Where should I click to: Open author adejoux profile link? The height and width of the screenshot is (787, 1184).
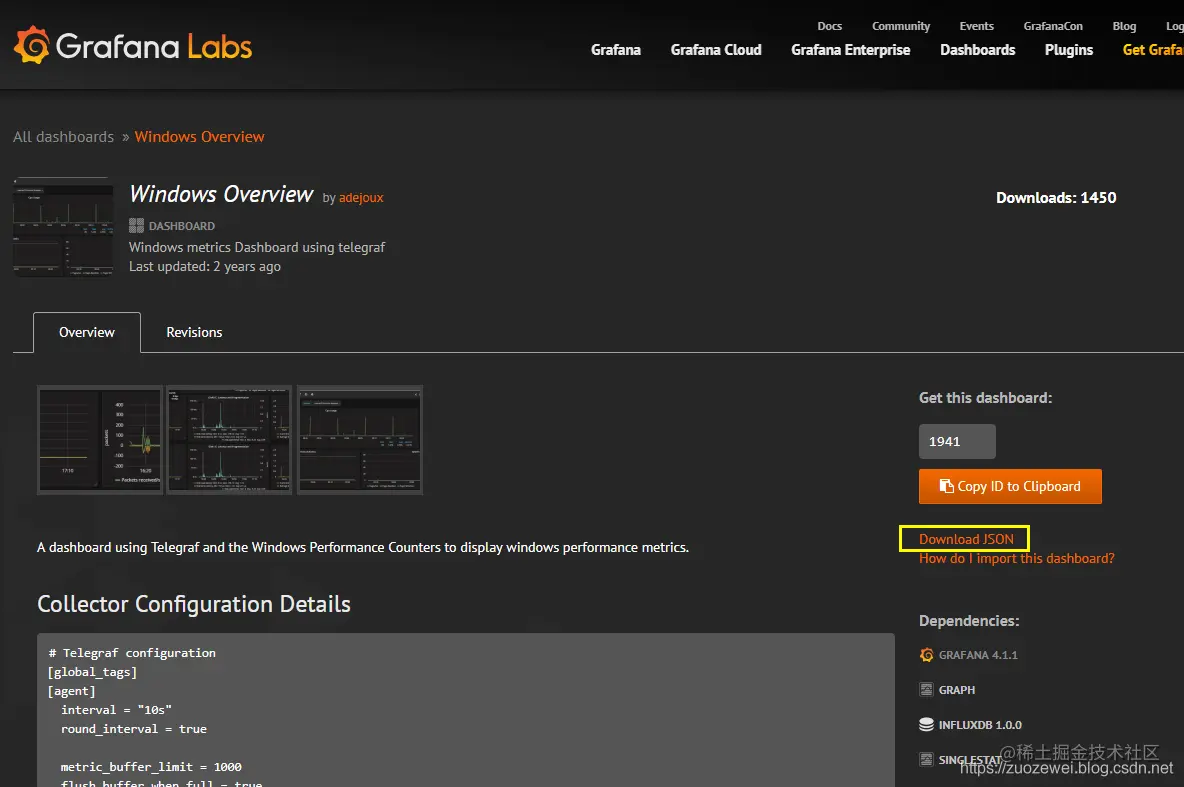point(361,198)
